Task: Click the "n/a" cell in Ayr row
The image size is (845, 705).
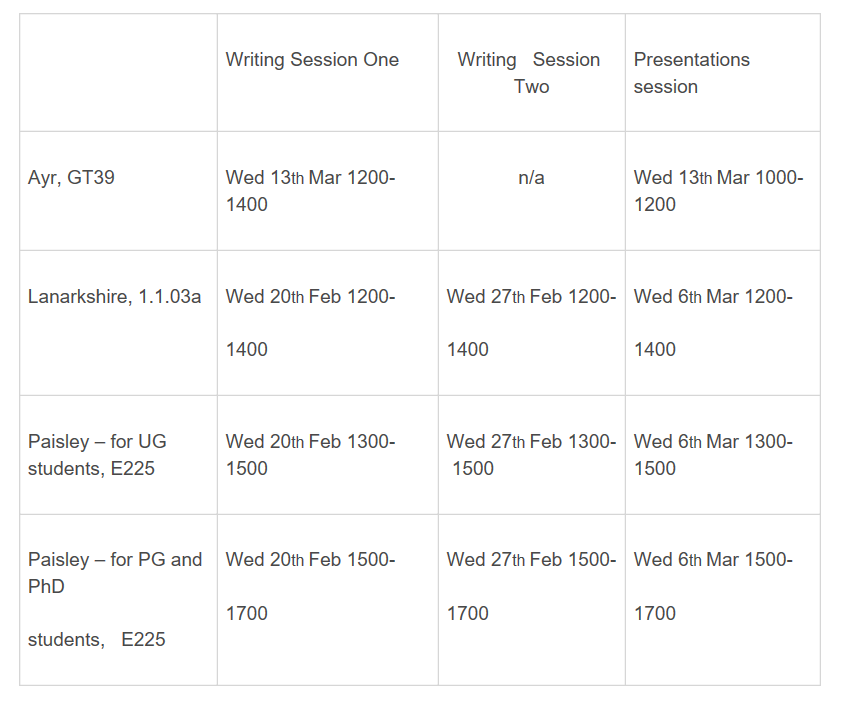Action: 531,178
